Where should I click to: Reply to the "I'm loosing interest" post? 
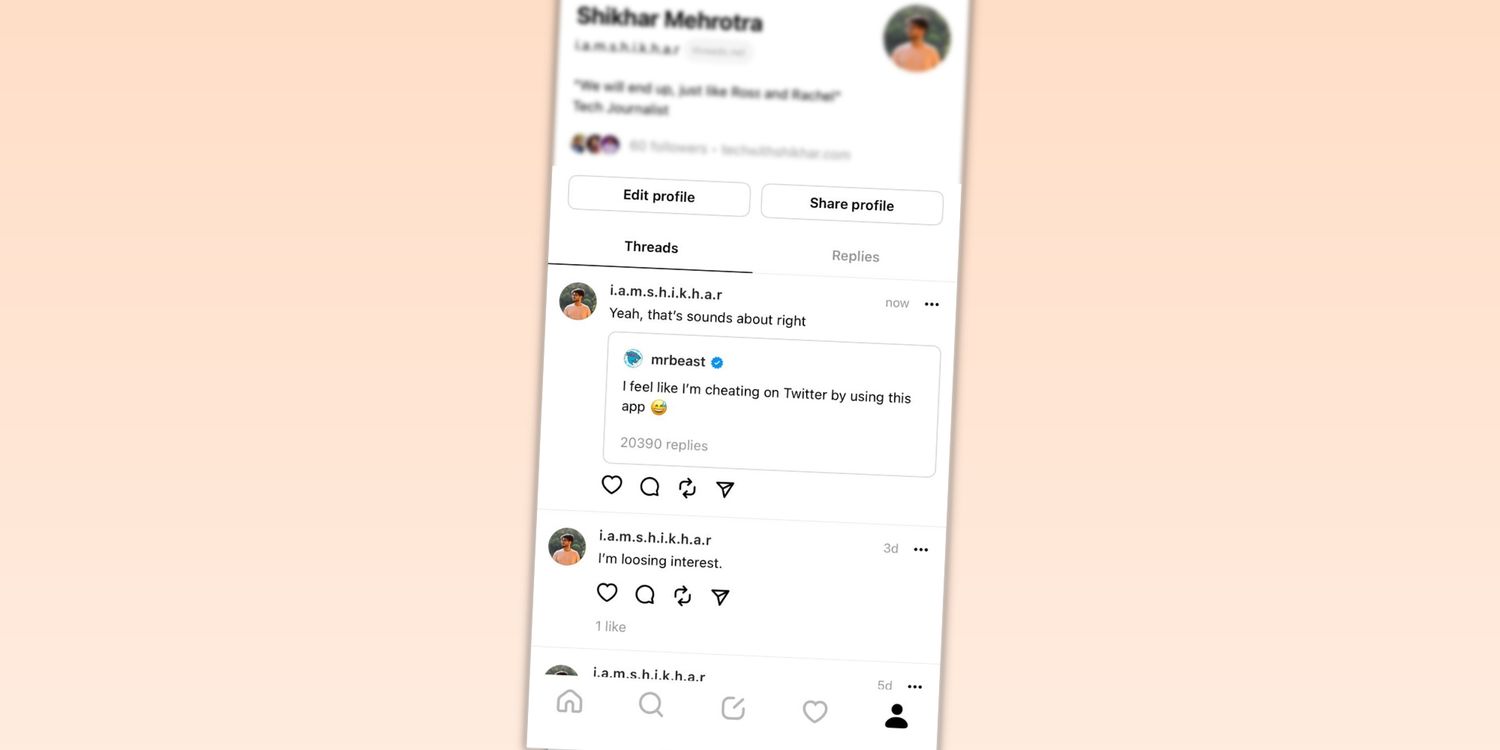645,595
